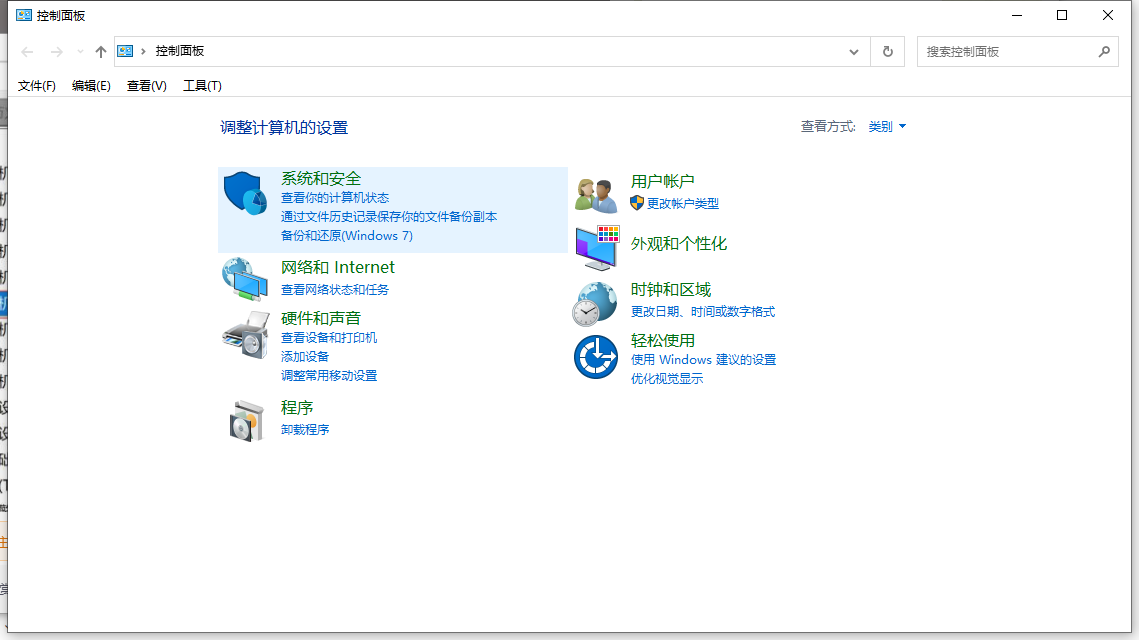Open 网络和 Internet category
Screen dimensions: 1139x640
pyautogui.click(x=338, y=267)
